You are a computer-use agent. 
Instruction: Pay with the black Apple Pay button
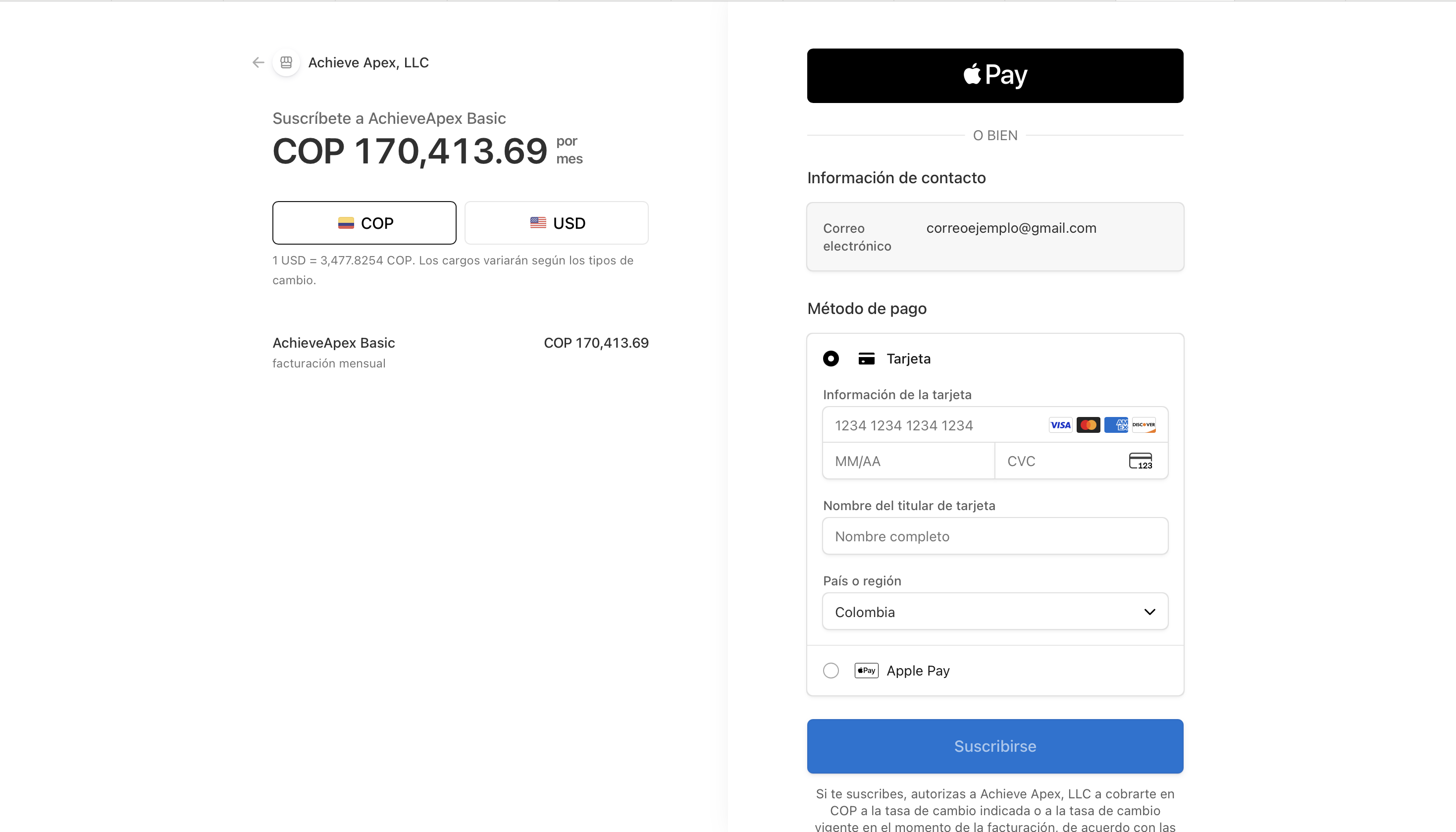click(995, 75)
